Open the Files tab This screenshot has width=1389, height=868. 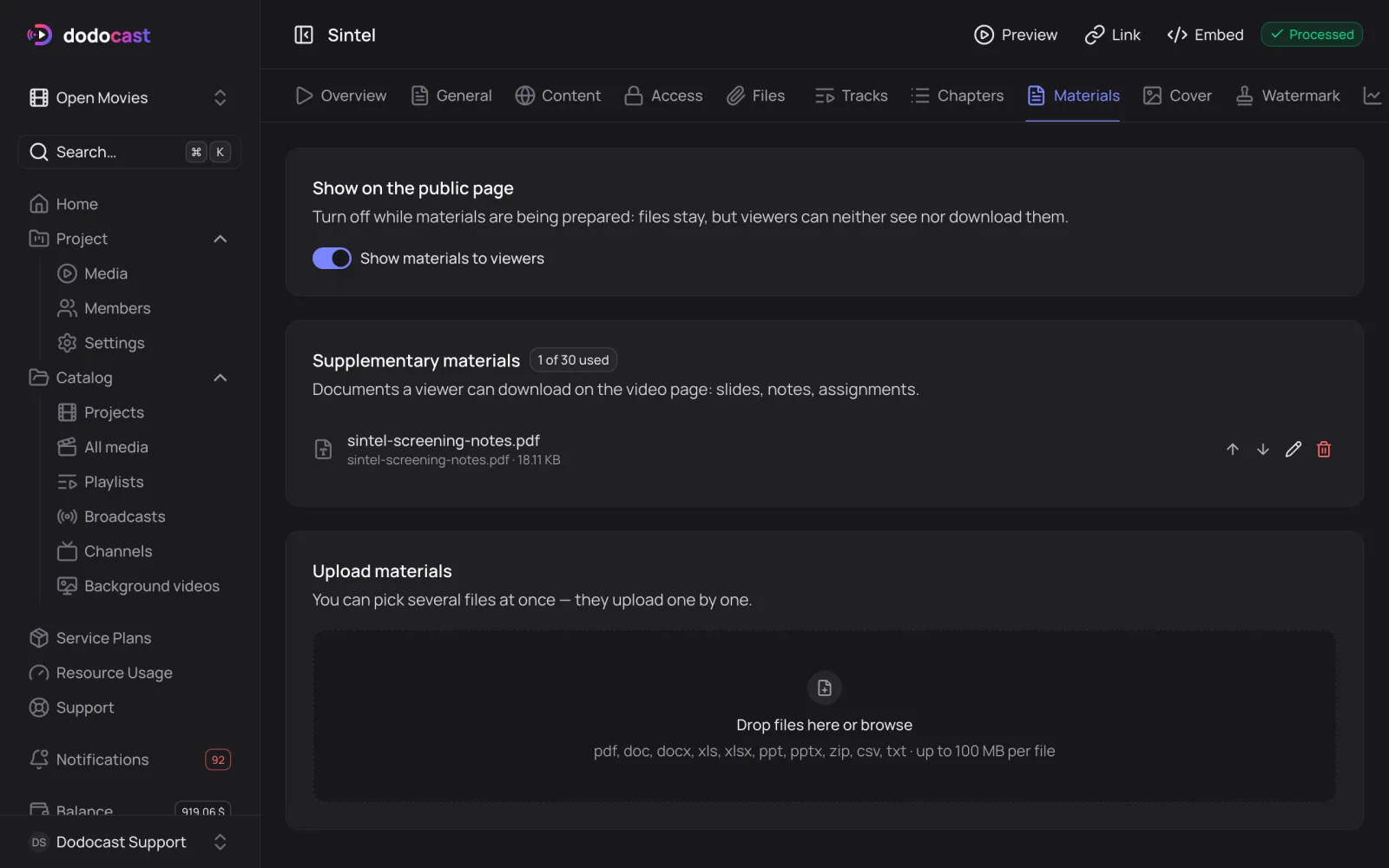pyautogui.click(x=755, y=95)
